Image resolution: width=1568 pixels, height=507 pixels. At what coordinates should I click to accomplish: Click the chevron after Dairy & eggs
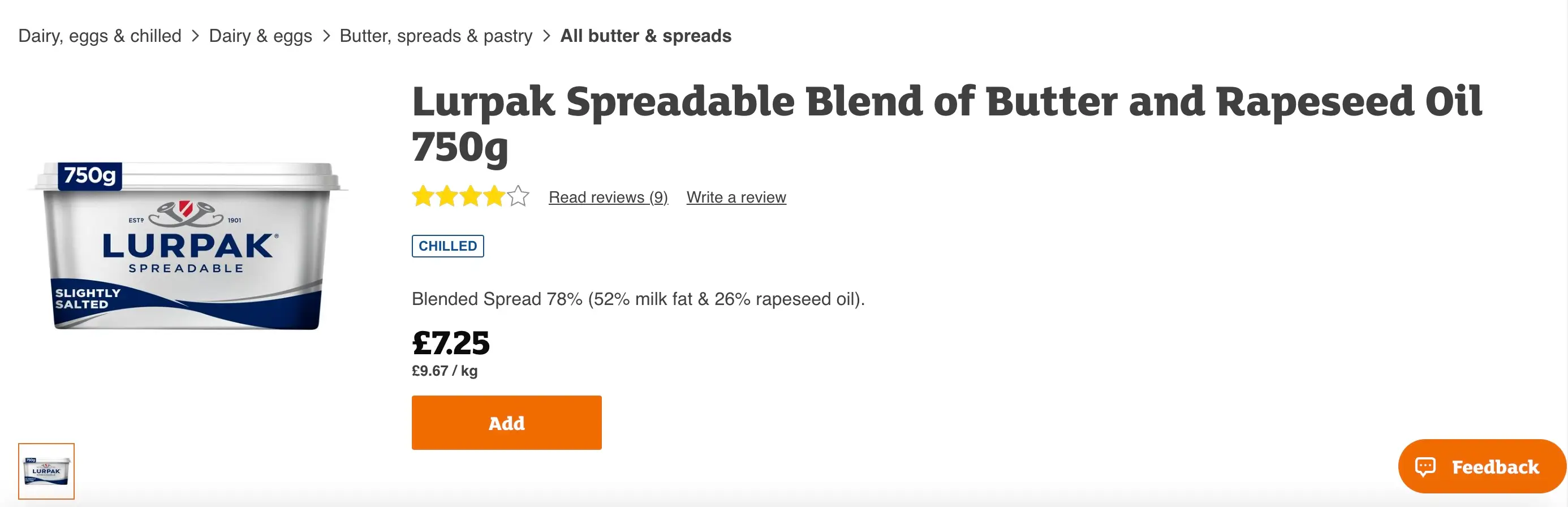pyautogui.click(x=326, y=36)
